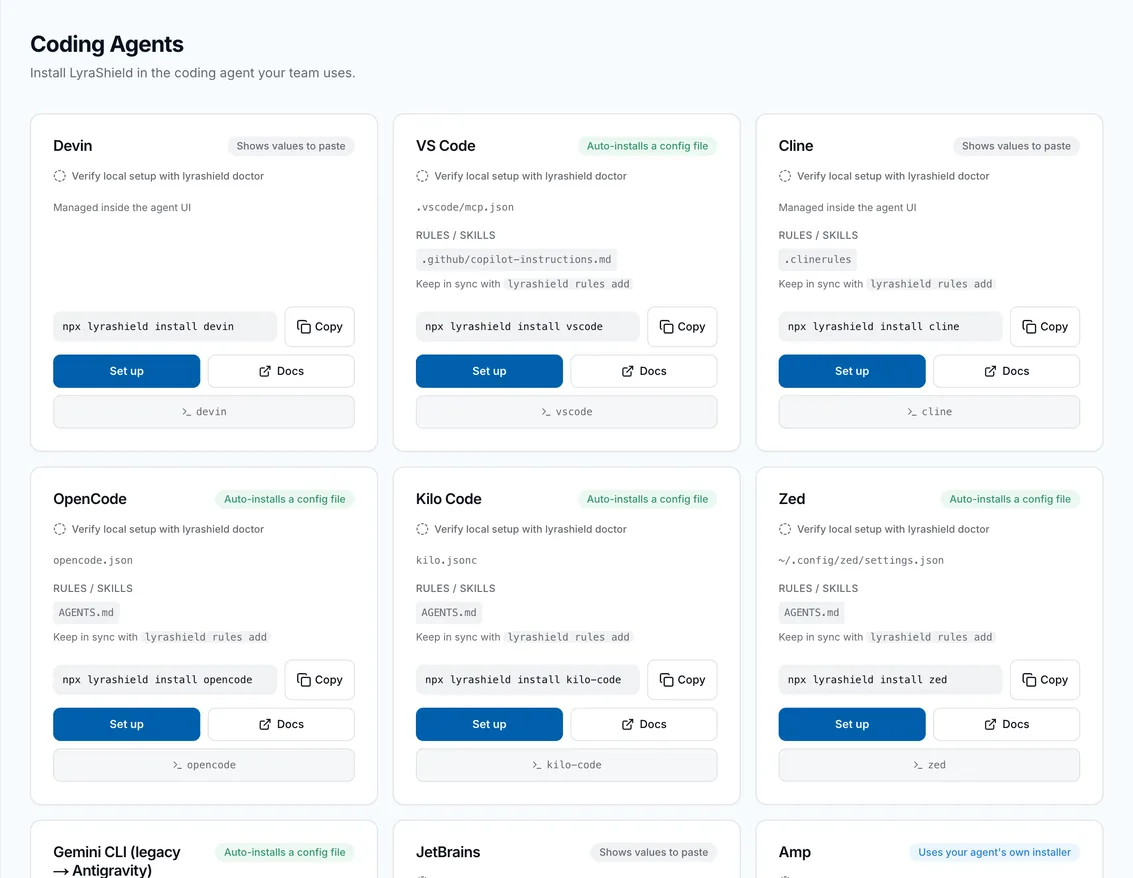
Task: Click the Auto-installs a config file badge on VS Code
Action: pyautogui.click(x=647, y=146)
